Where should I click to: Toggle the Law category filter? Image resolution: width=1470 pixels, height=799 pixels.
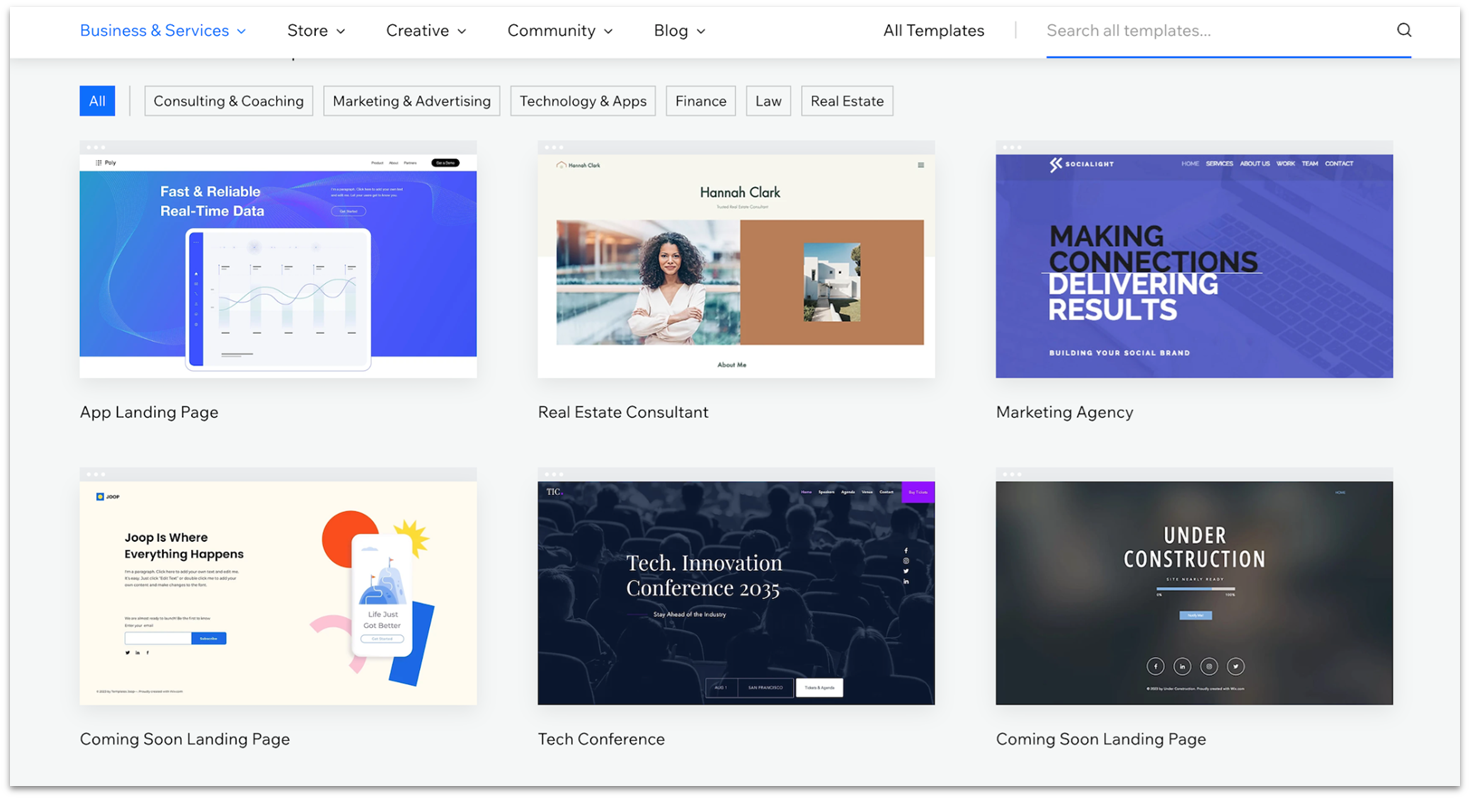click(x=768, y=100)
